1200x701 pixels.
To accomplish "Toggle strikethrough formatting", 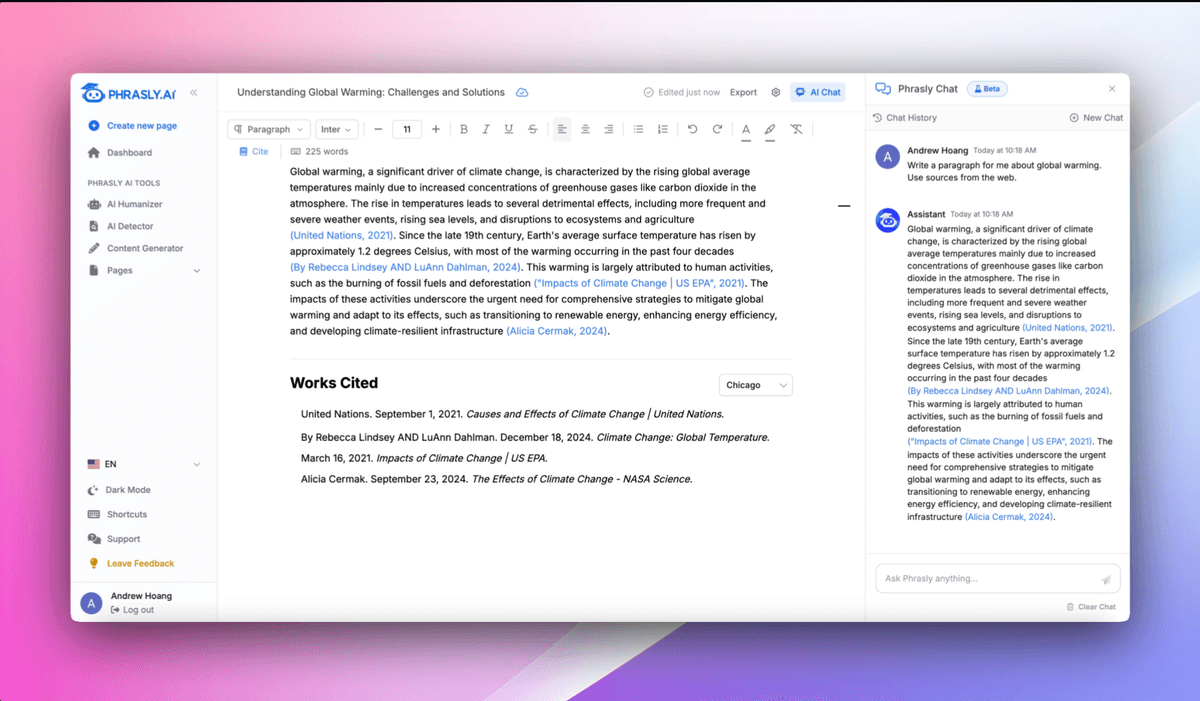I will pyautogui.click(x=532, y=129).
